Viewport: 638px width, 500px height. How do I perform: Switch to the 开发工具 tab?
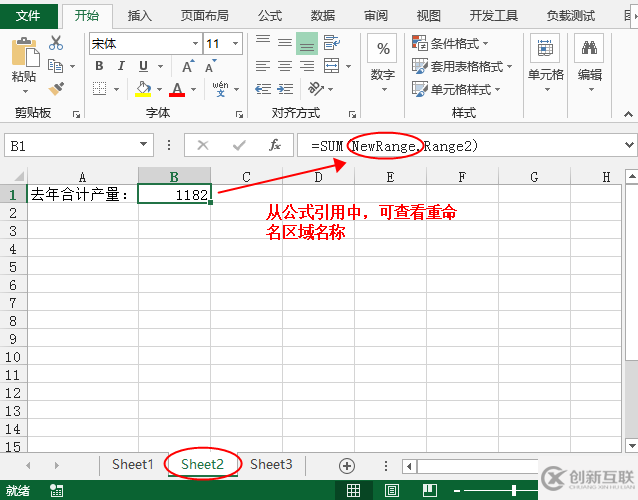494,16
